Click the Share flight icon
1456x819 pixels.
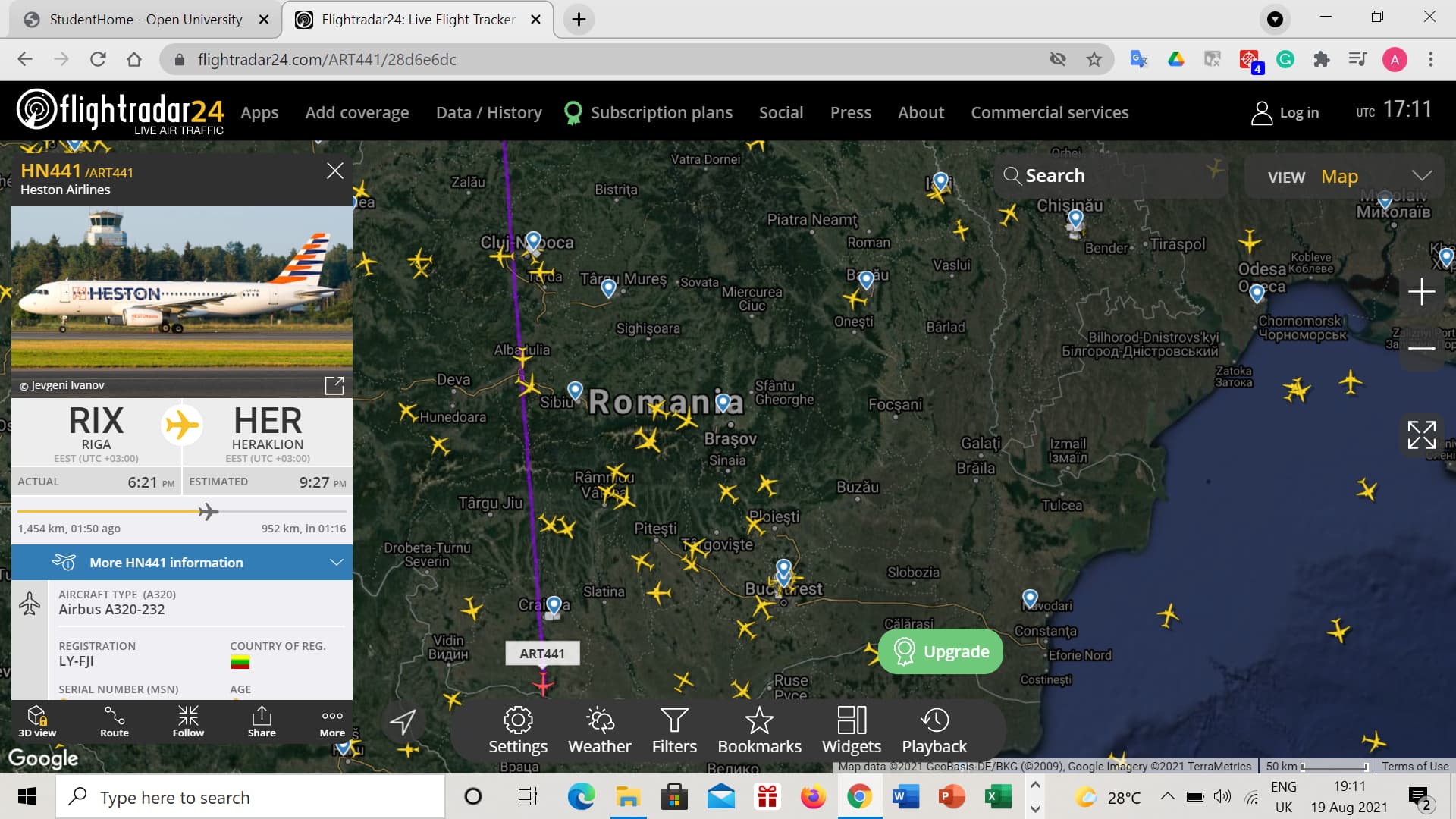[x=262, y=721]
